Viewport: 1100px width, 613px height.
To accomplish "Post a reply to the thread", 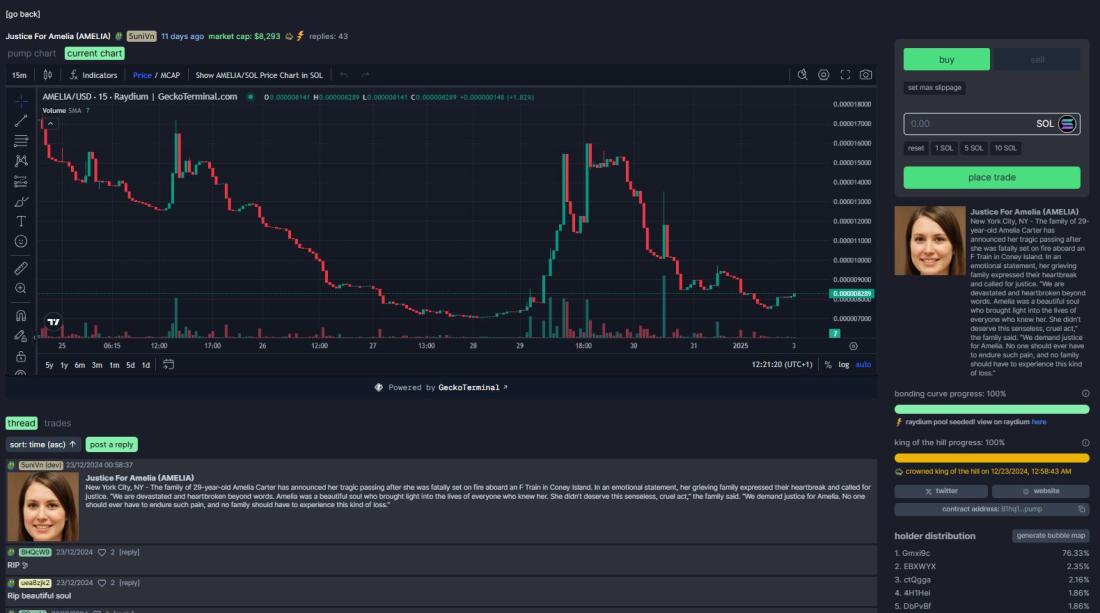I will [112, 445].
